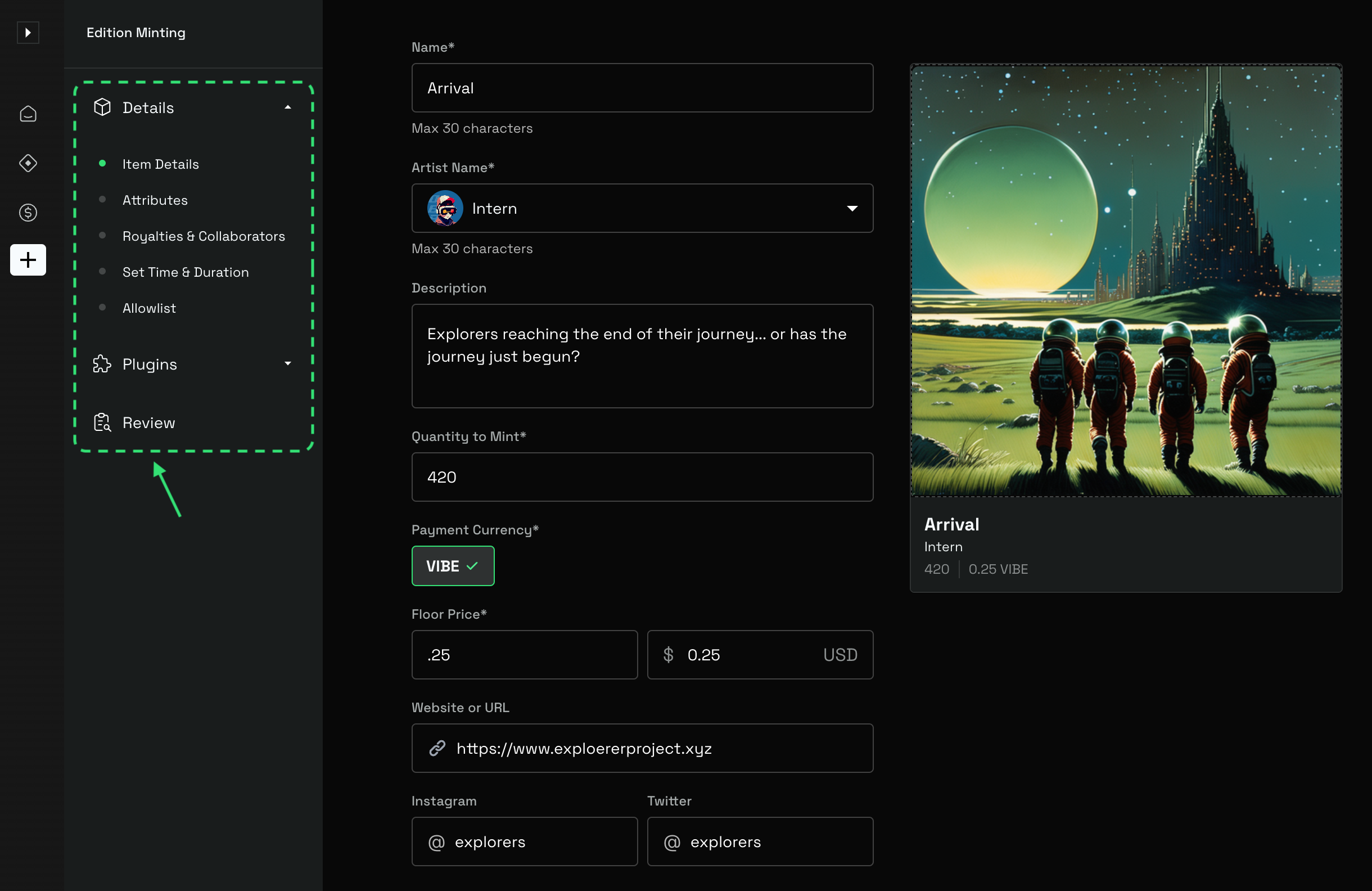Click the Review clipboard icon
1372x891 pixels.
point(102,423)
